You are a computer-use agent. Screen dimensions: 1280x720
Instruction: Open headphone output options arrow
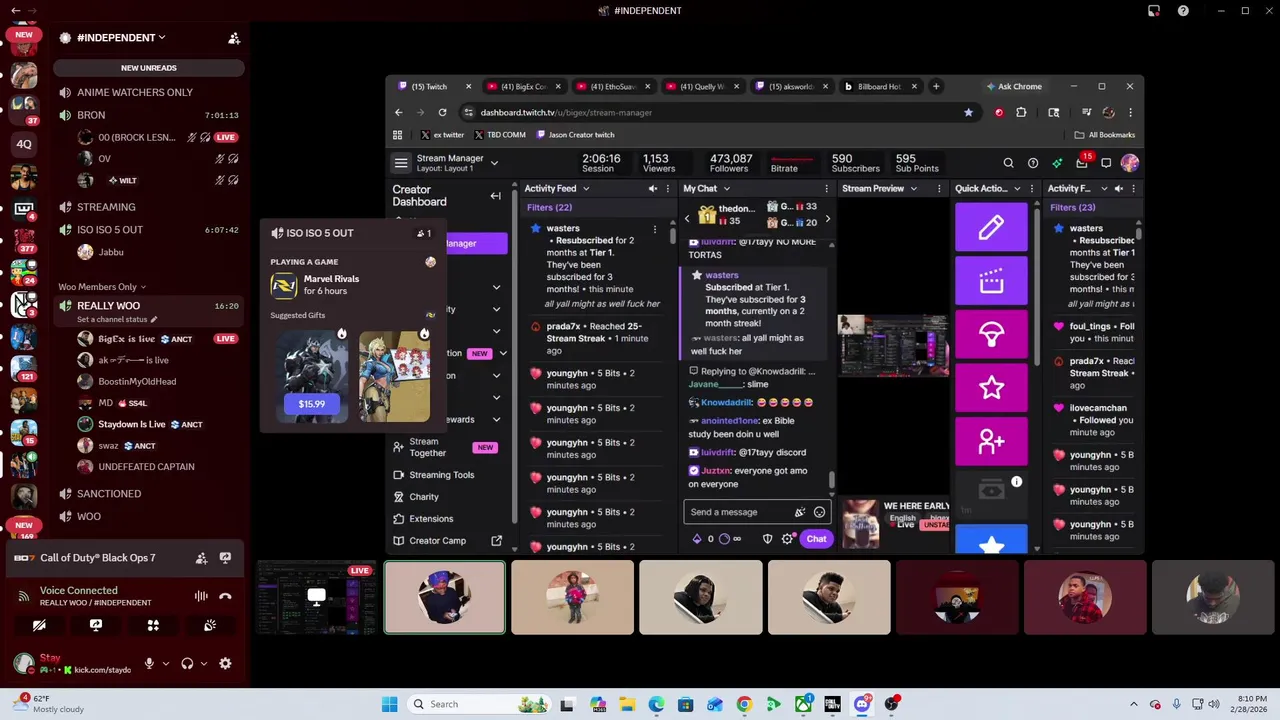click(x=203, y=663)
